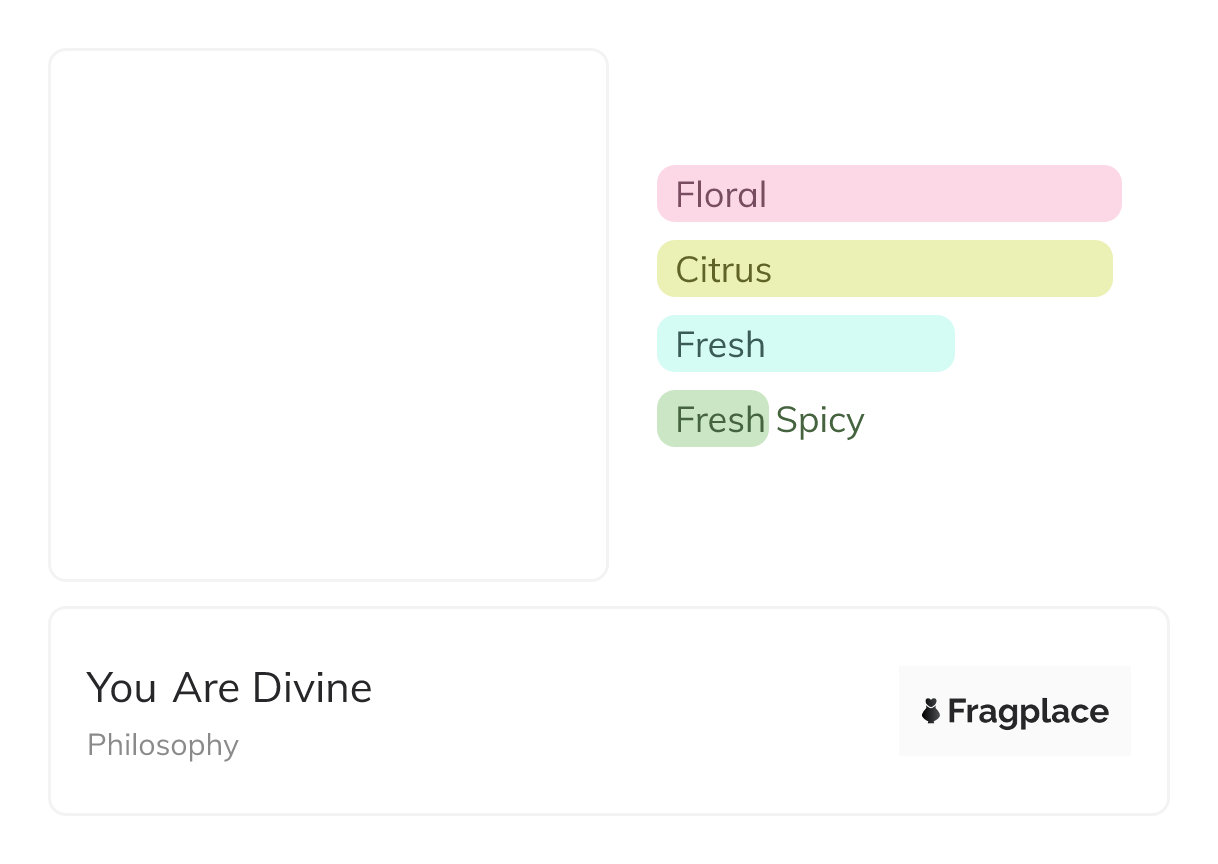Click the word You in the title
The width and height of the screenshot is (1218, 864).
(x=121, y=688)
